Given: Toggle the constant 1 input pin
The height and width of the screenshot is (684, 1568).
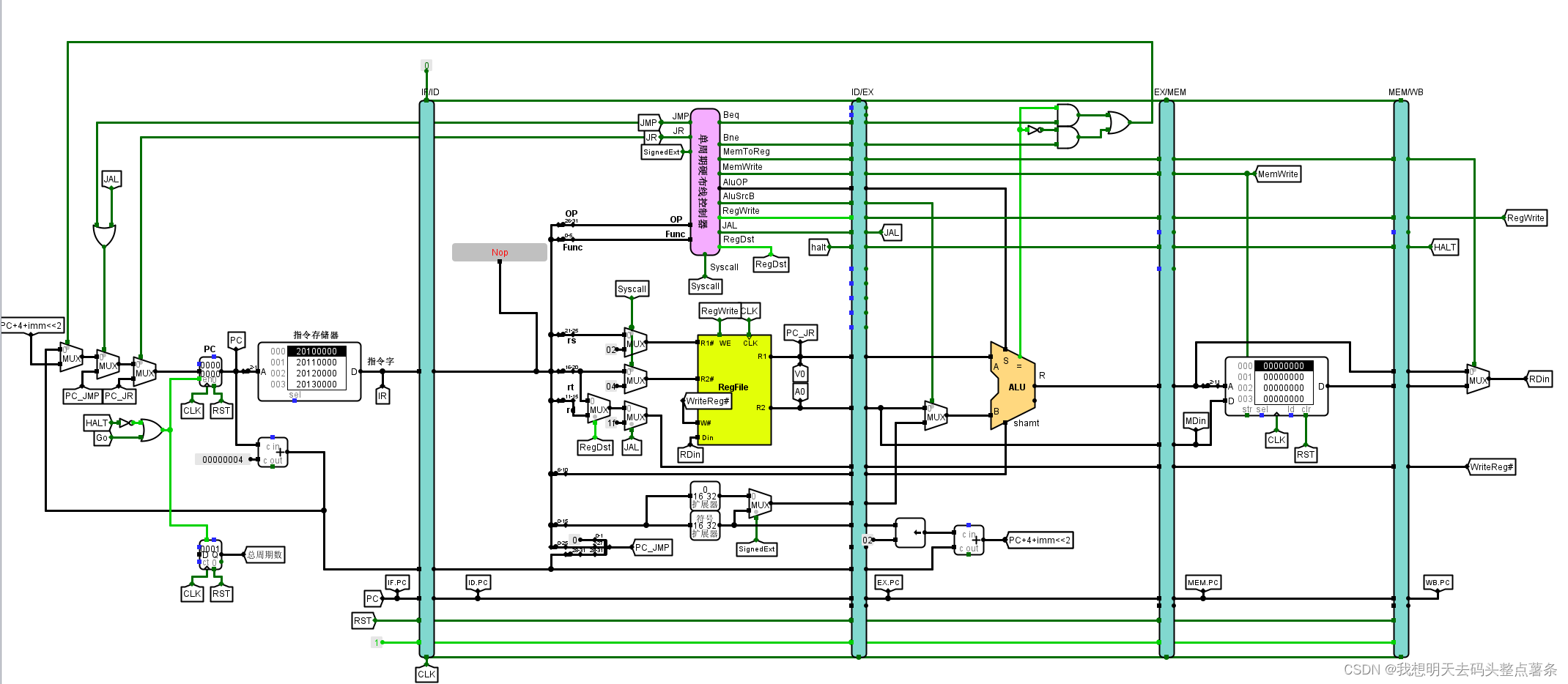Looking at the screenshot, I should 377,642.
